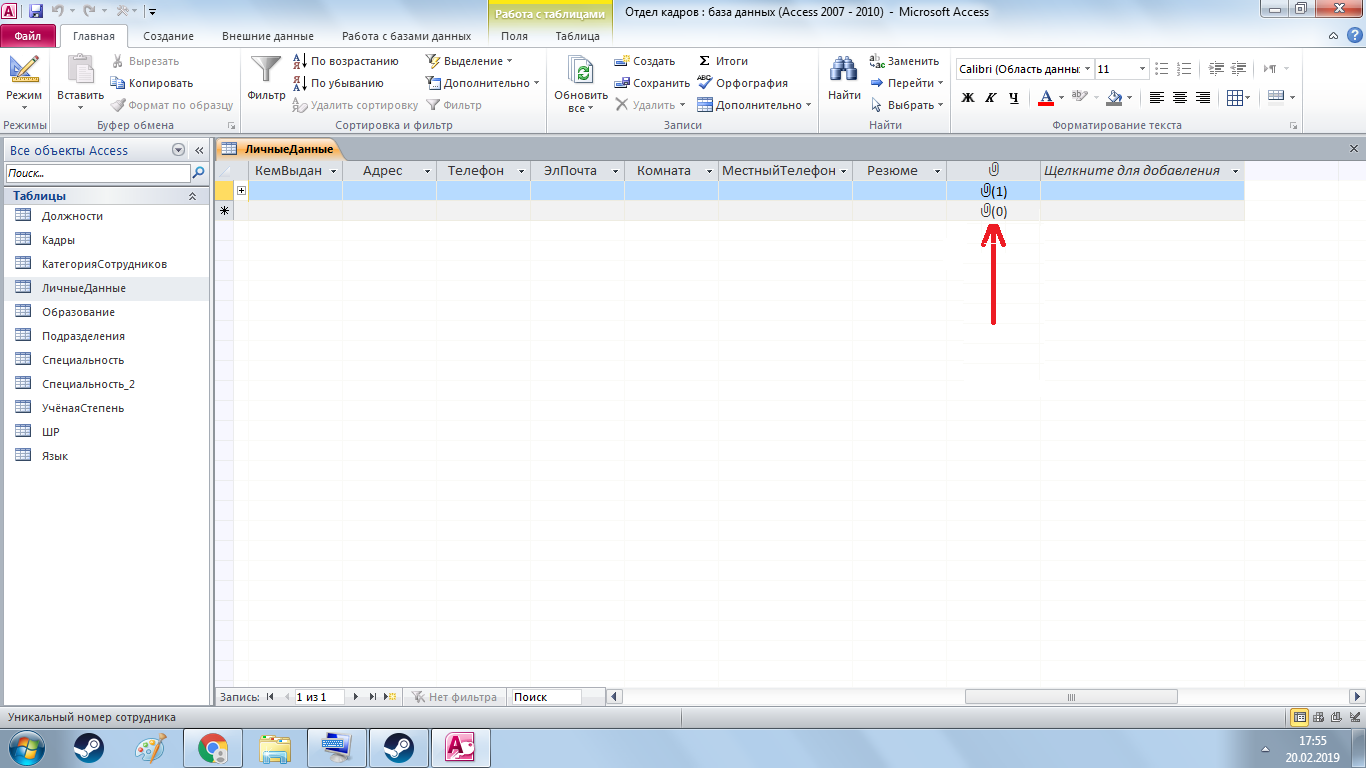Click the Резюме column header
1366x768 pixels.
899,171
